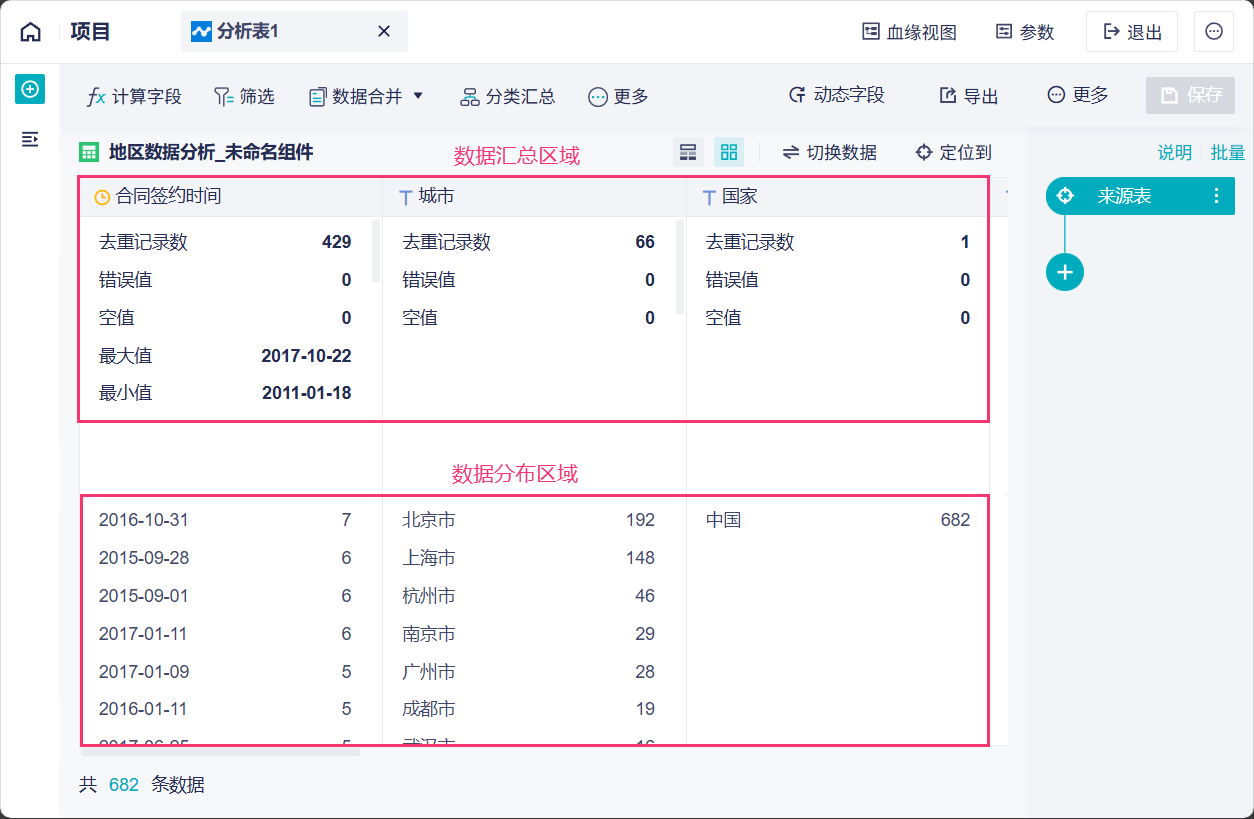This screenshot has width=1254, height=819.
Task: Click 切换数据 switch data
Action: pos(830,152)
